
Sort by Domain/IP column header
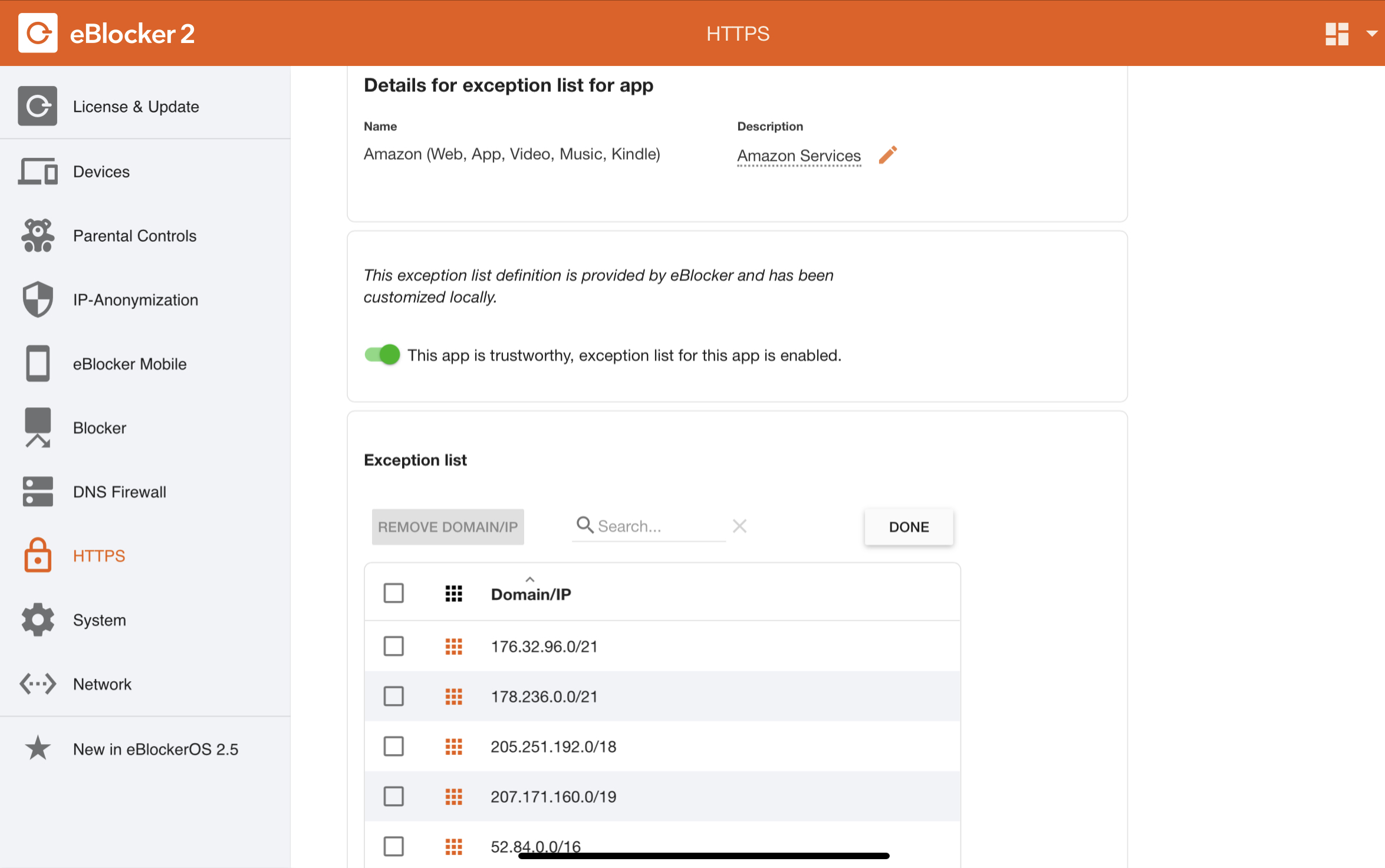point(531,595)
